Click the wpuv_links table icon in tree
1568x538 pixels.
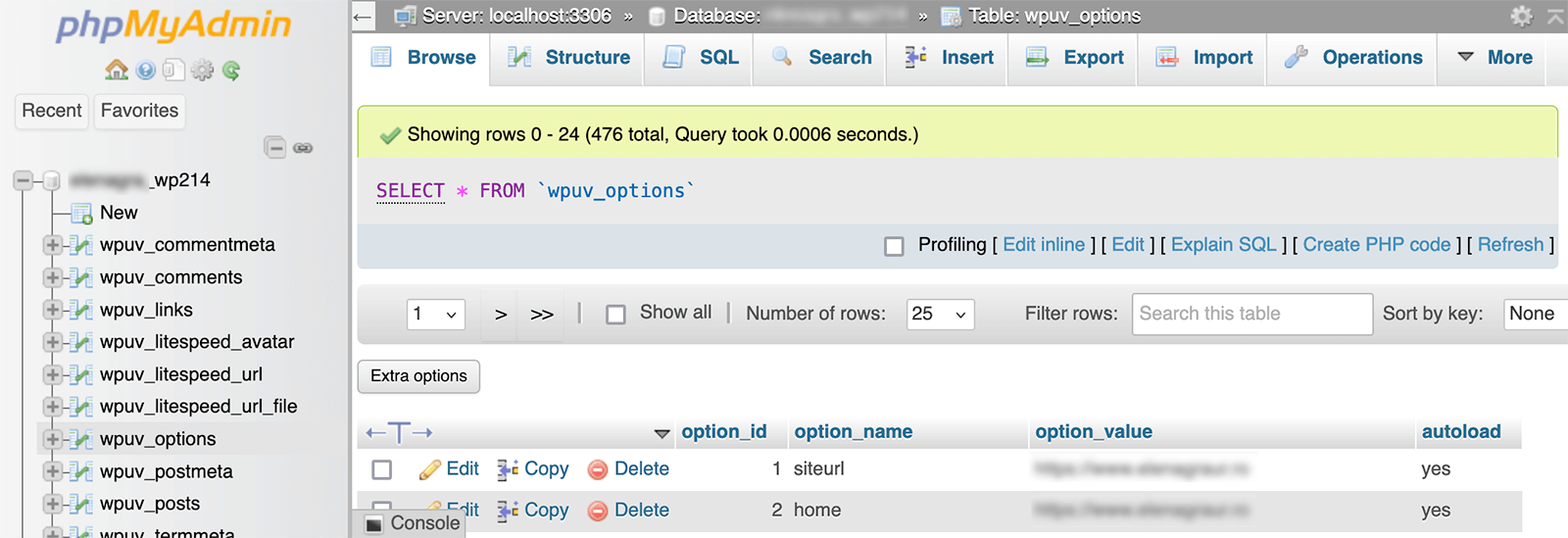(x=83, y=310)
